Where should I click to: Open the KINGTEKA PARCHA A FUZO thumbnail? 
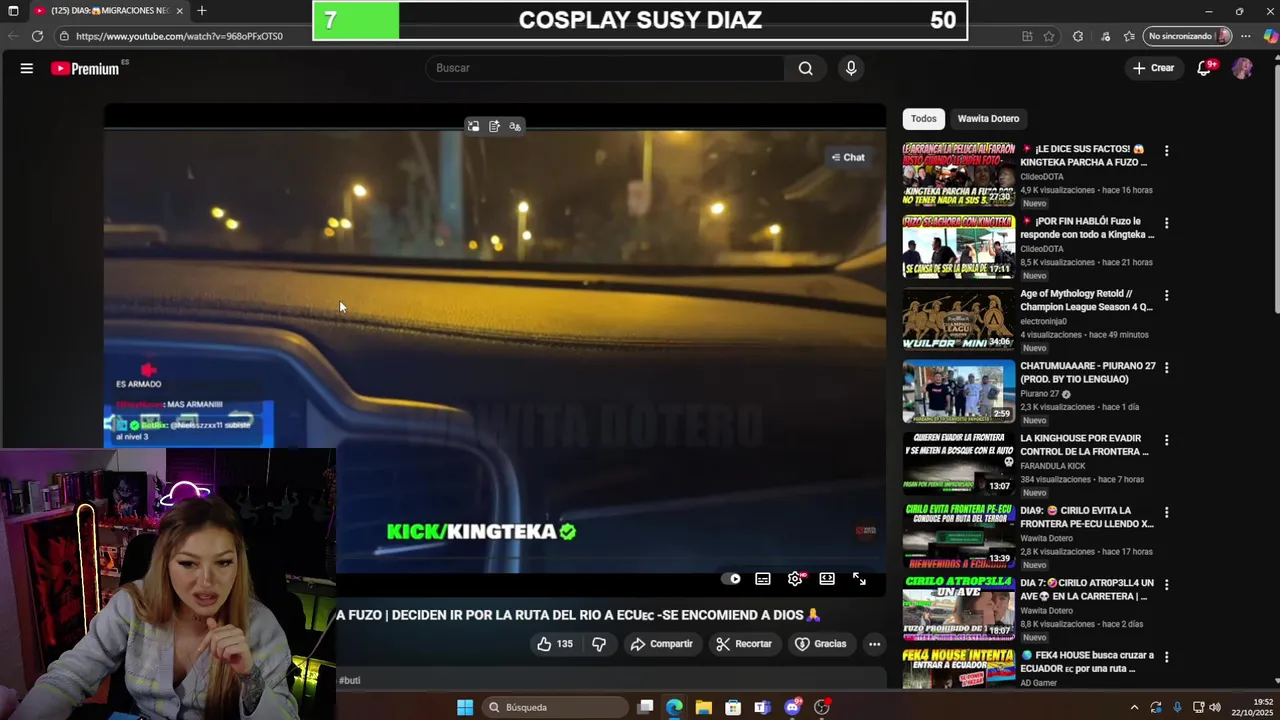click(x=959, y=174)
